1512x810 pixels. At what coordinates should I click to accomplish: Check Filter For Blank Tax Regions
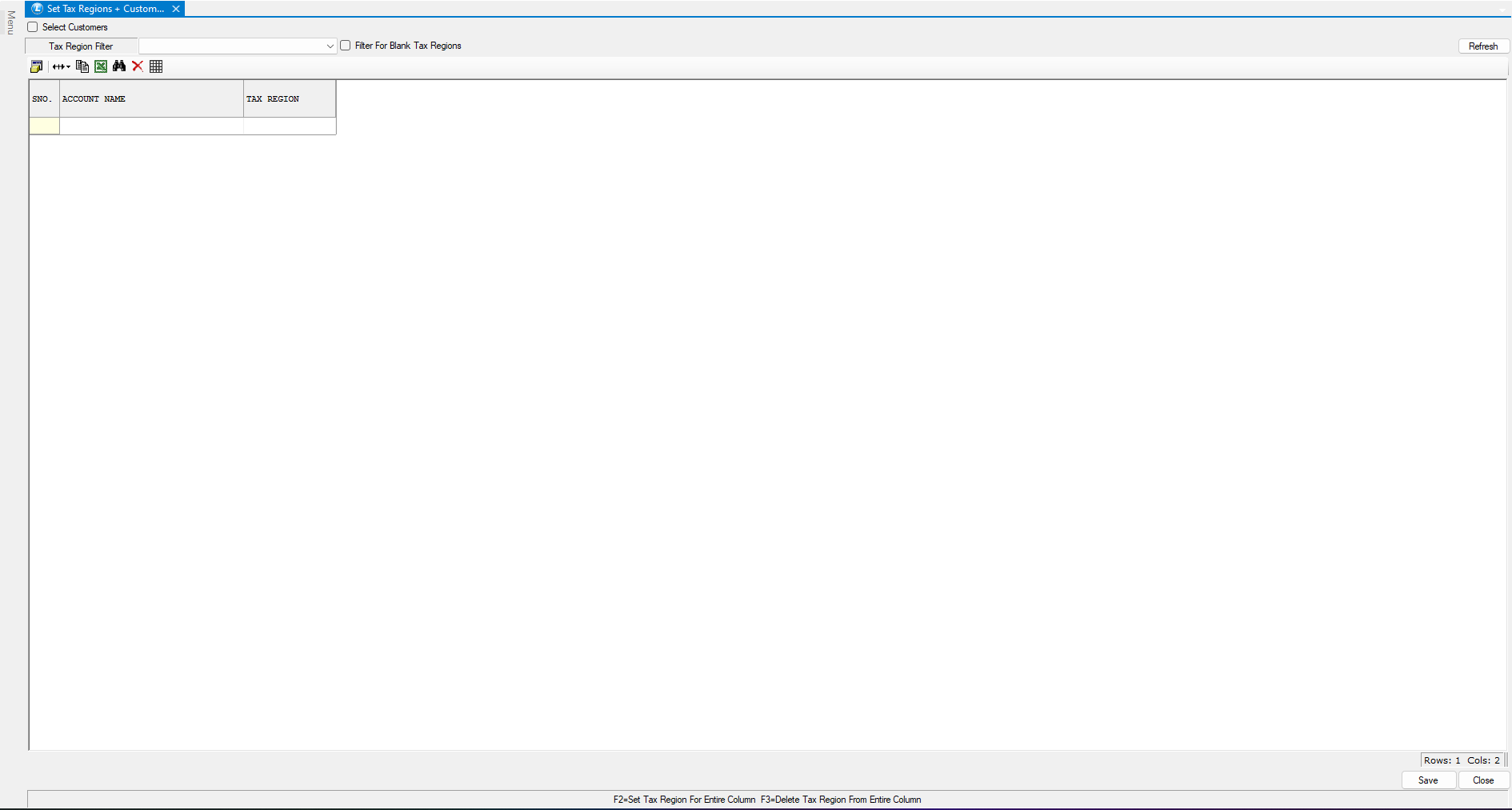346,46
